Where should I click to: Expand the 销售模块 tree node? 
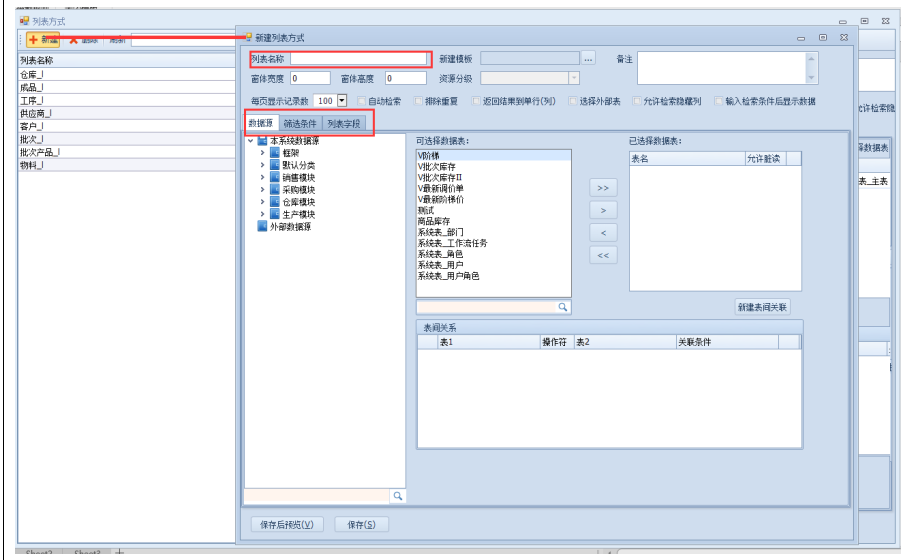(x=262, y=177)
